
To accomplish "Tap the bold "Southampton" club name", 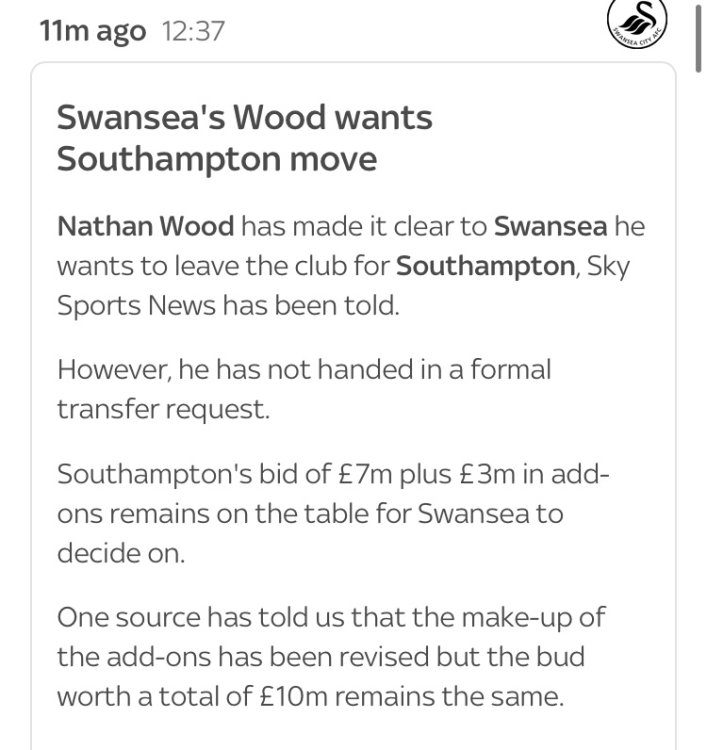I will click(x=474, y=265).
